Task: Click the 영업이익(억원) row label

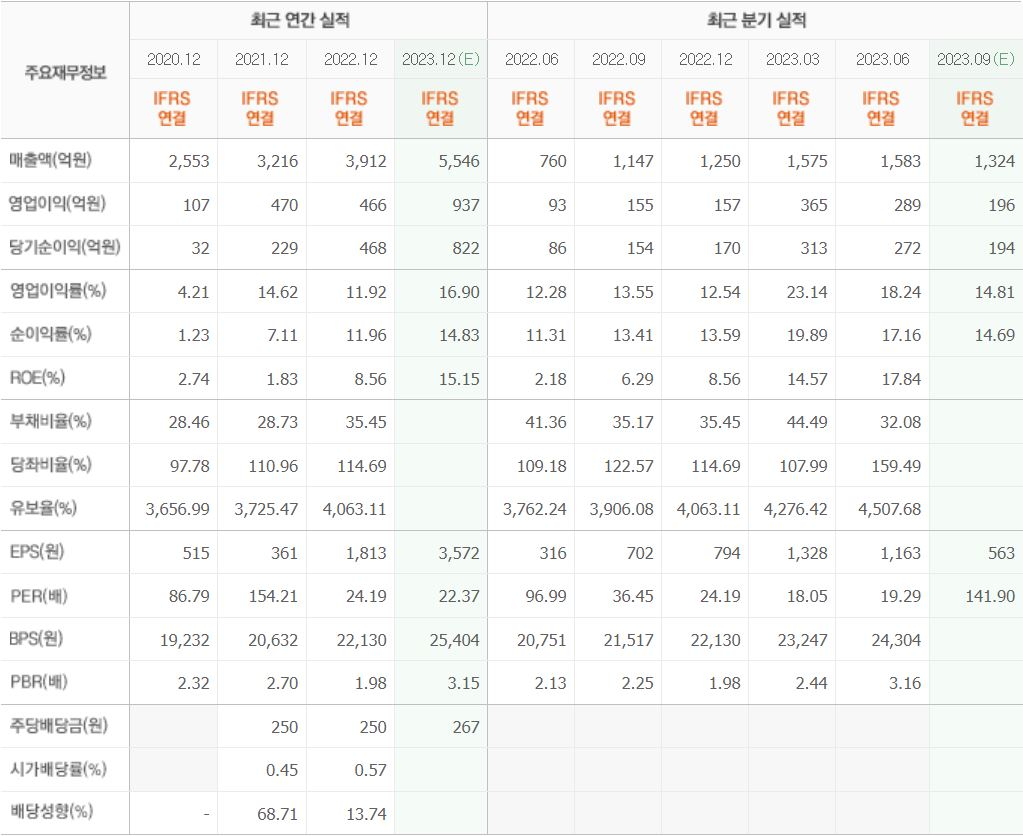Action: [57, 204]
